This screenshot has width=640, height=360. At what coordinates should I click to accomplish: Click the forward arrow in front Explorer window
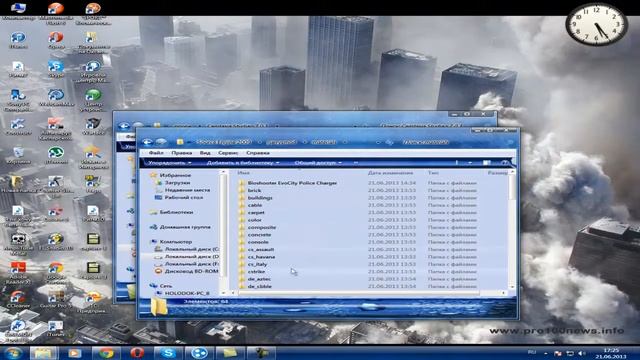161,142
